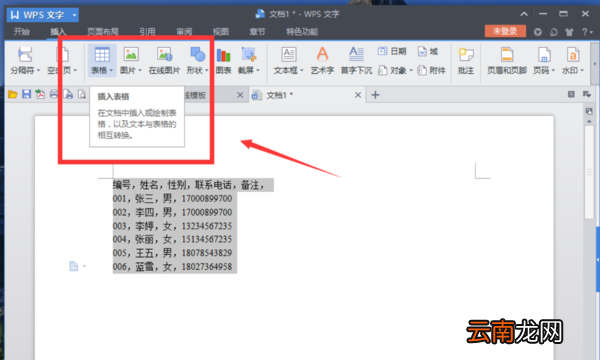Screen dimensions: 600x360
Task: Export to PDF from the quick toolbar
Action: 40,94
